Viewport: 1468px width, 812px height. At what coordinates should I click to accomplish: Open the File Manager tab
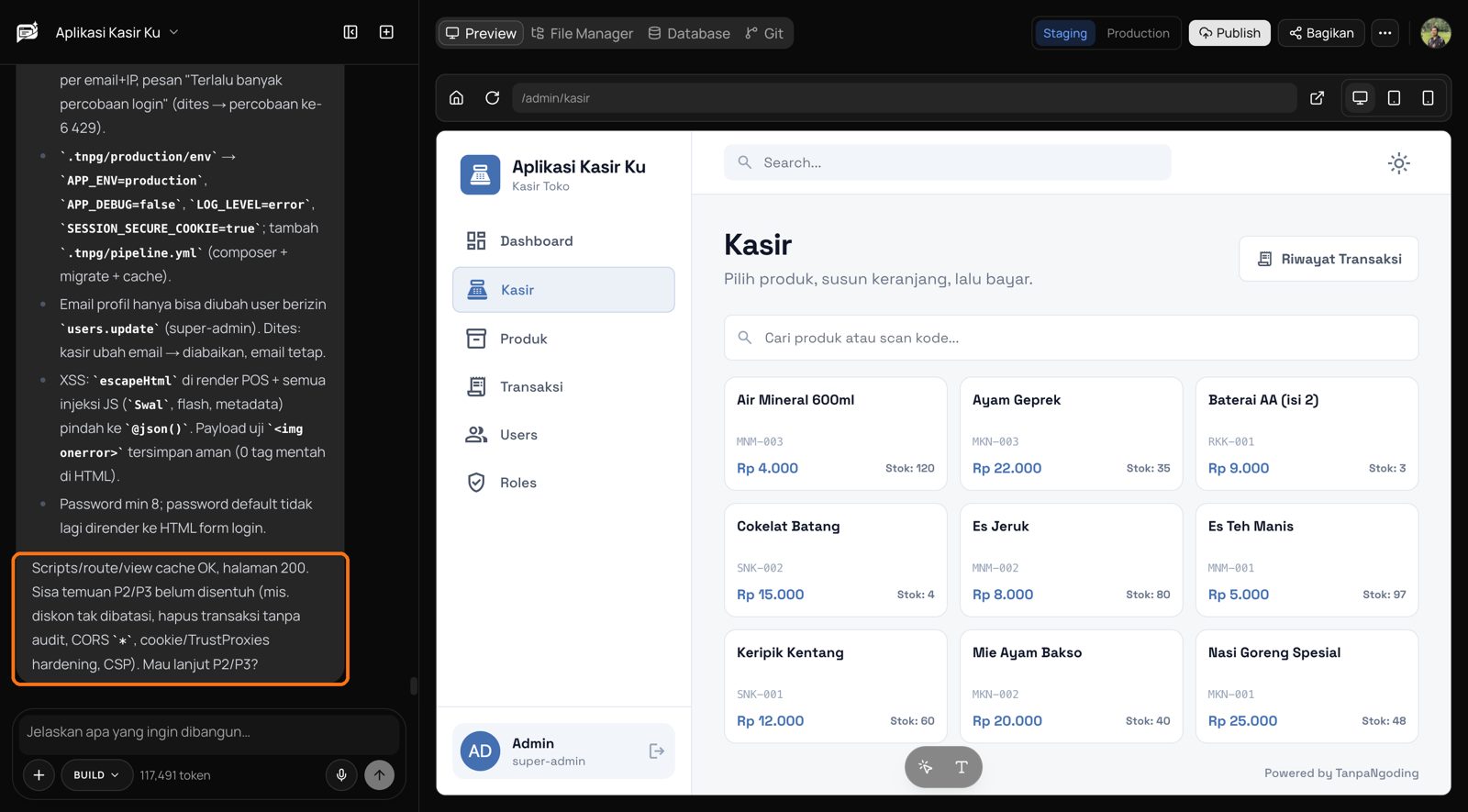point(582,33)
